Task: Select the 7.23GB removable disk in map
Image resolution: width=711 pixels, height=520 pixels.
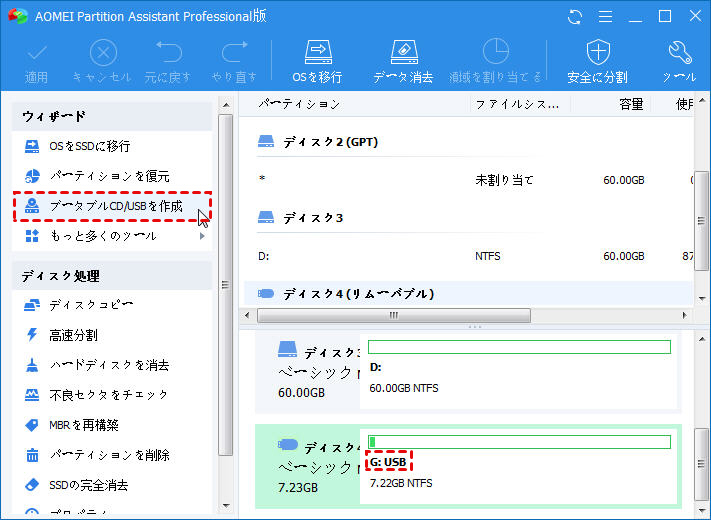Action: 308,467
